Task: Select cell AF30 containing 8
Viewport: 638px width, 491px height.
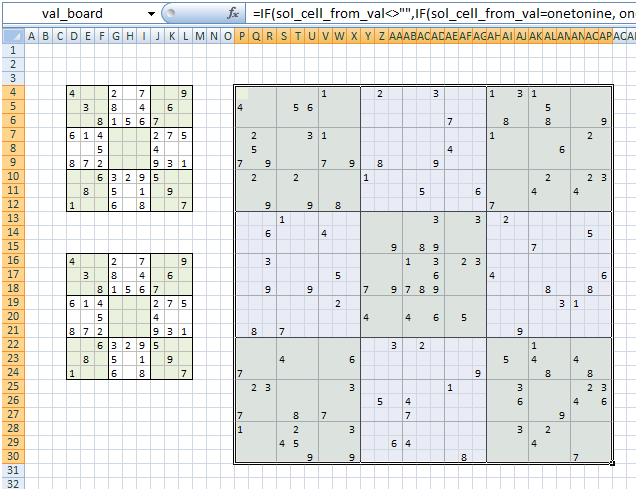Action: (x=465, y=457)
